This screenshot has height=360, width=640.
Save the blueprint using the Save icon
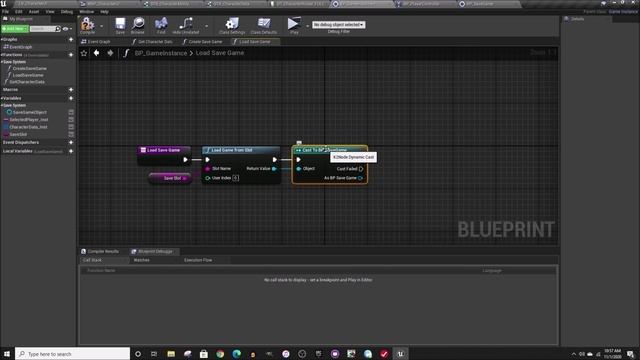click(120, 25)
